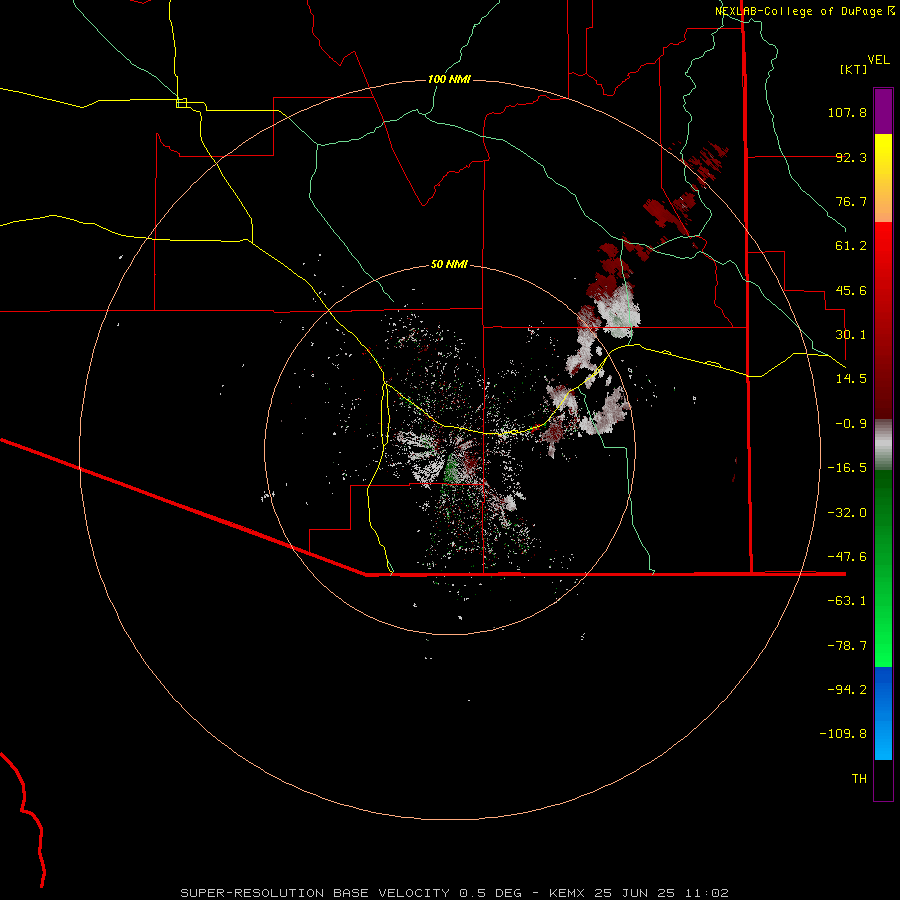Click the -32.0 legend value
The image size is (900, 900).
(x=847, y=513)
